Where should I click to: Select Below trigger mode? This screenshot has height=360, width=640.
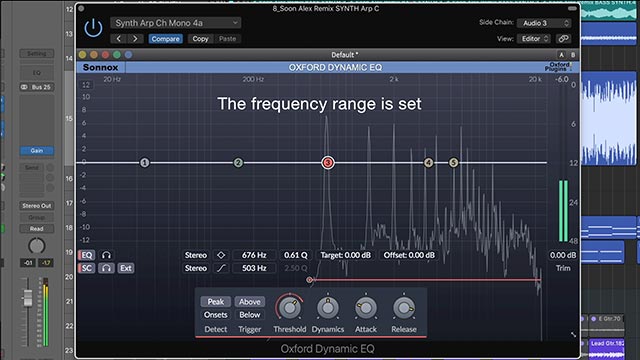point(249,315)
